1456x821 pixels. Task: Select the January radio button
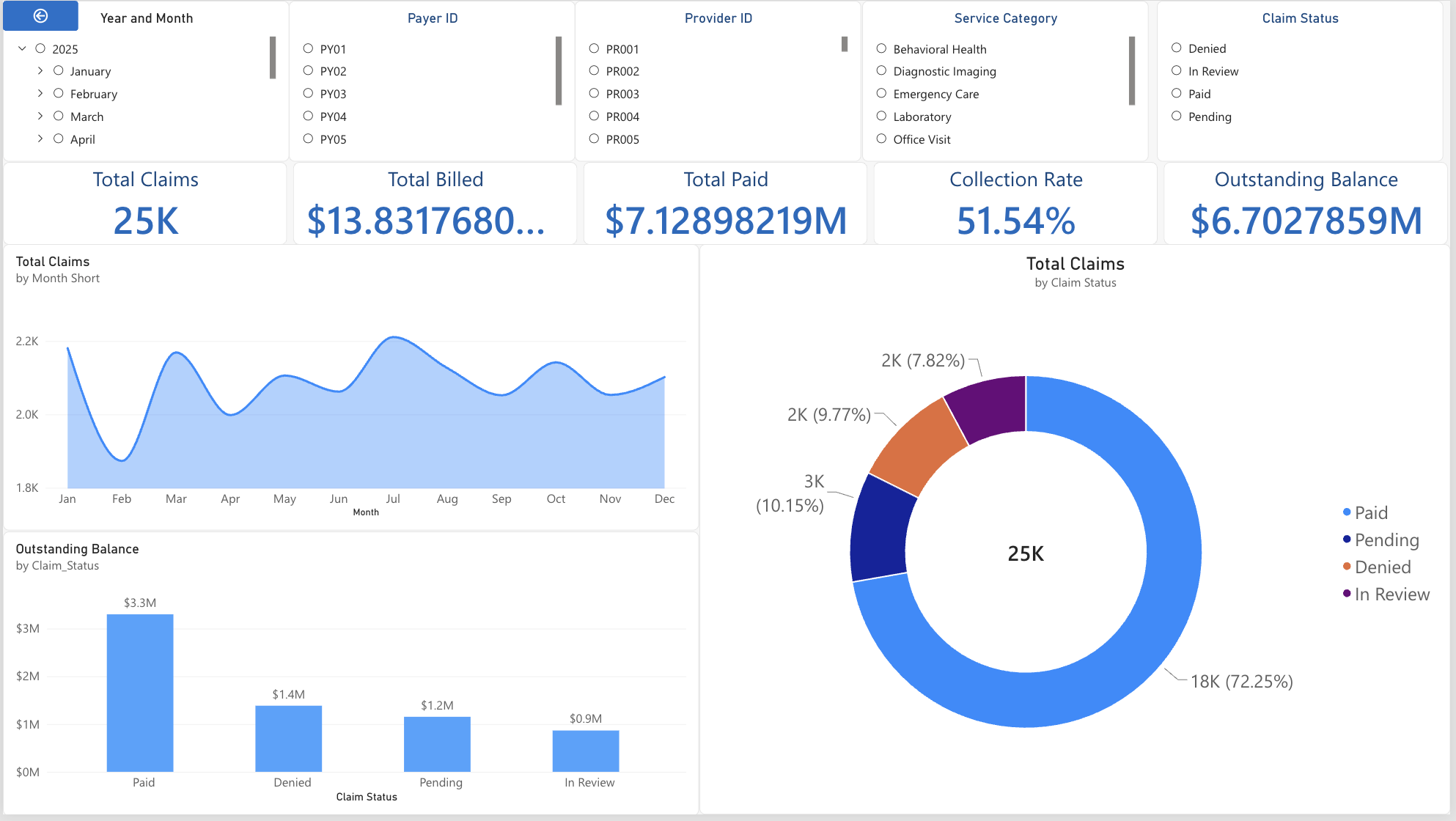58,71
